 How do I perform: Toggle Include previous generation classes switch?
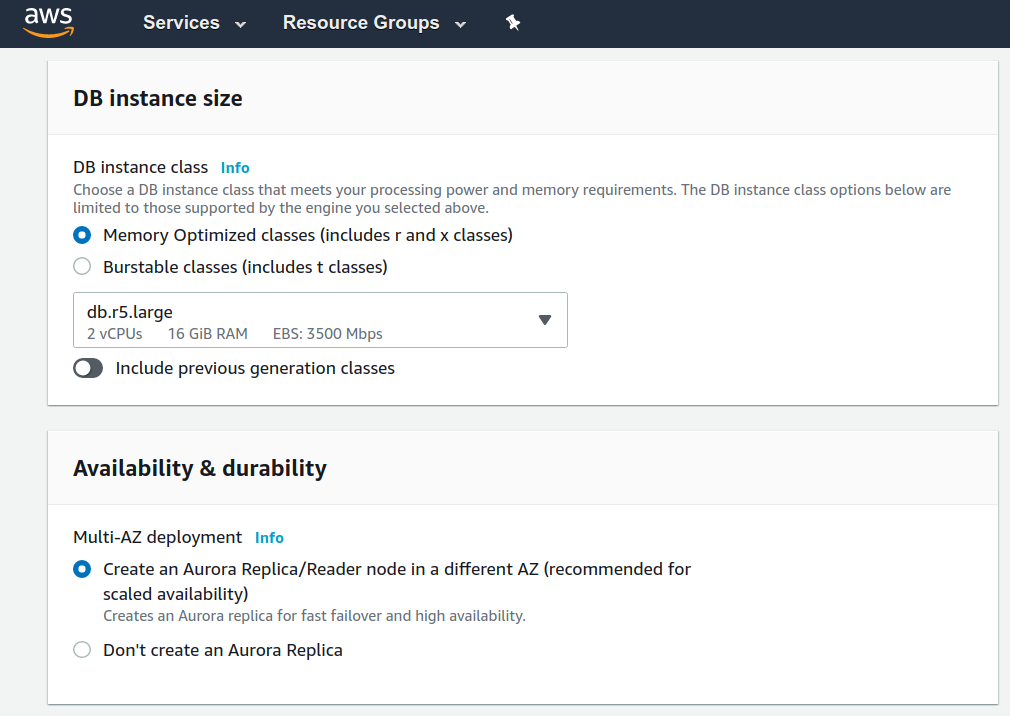[88, 368]
